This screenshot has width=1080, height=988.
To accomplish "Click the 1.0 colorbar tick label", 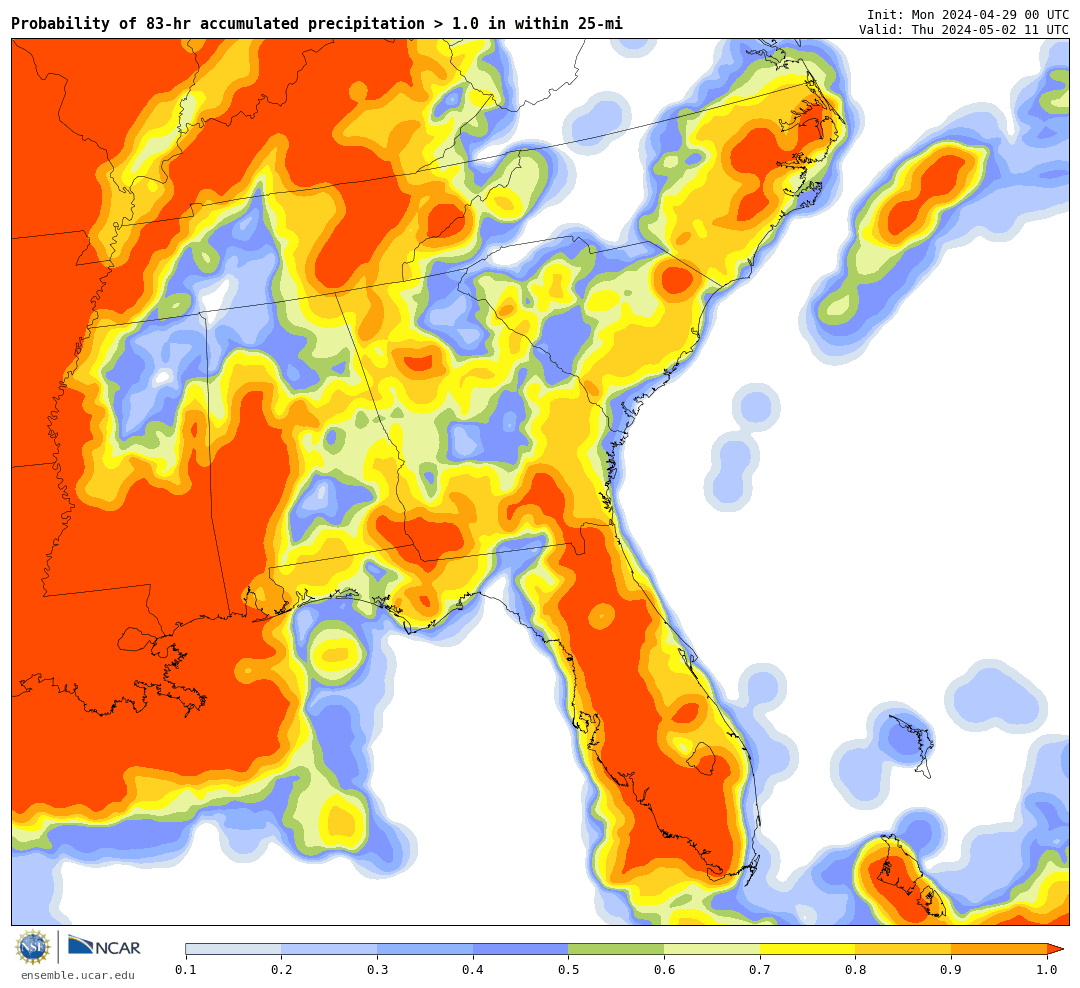I will pyautogui.click(x=1048, y=970).
